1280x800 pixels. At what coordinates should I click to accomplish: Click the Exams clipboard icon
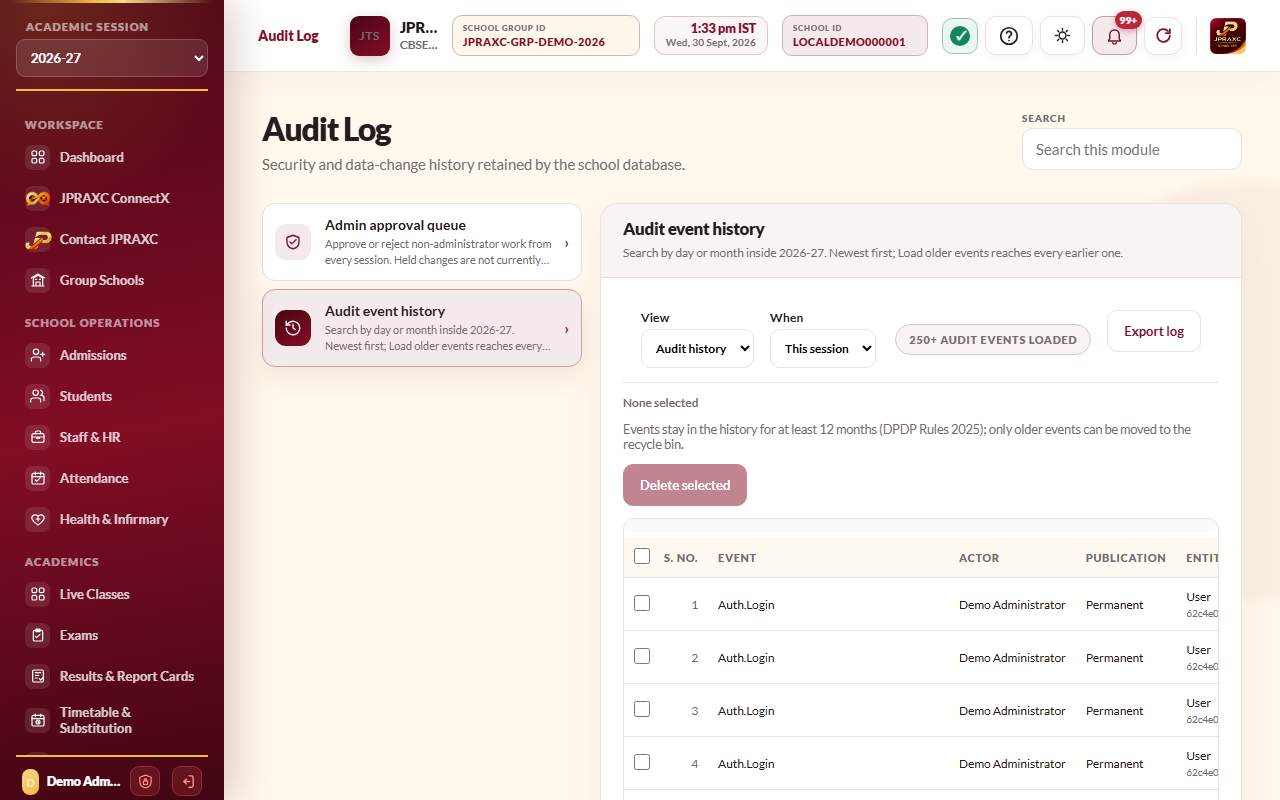click(38, 635)
